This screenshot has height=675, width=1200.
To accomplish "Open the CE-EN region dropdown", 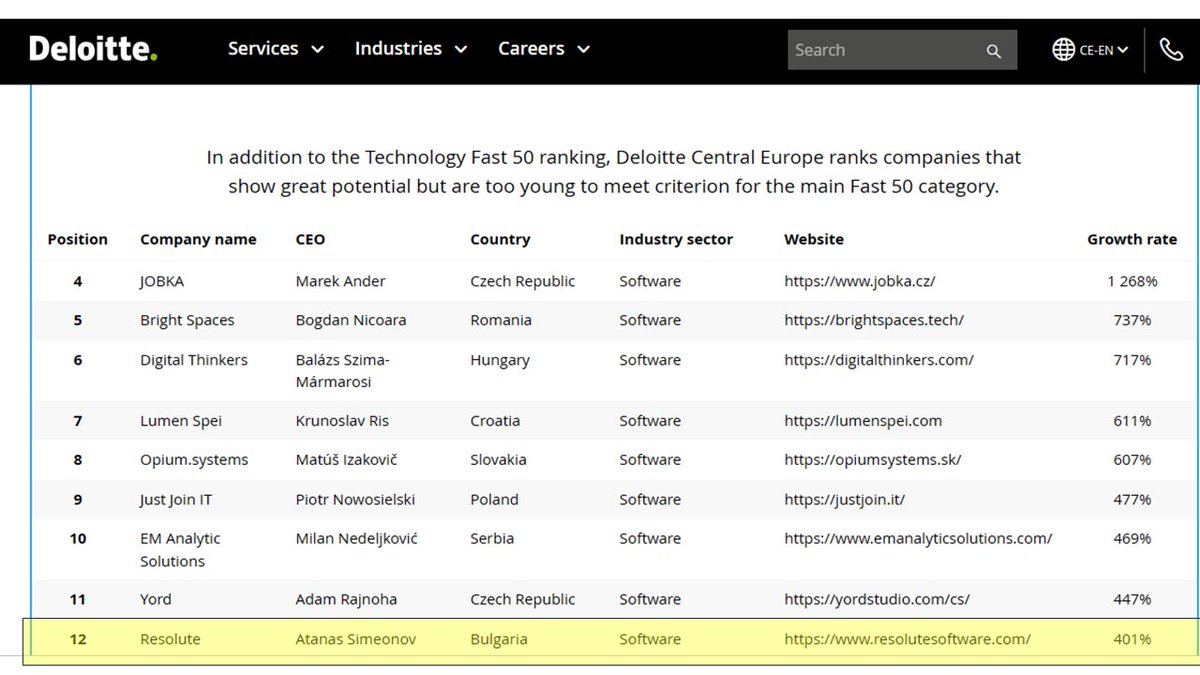I will click(1104, 50).
